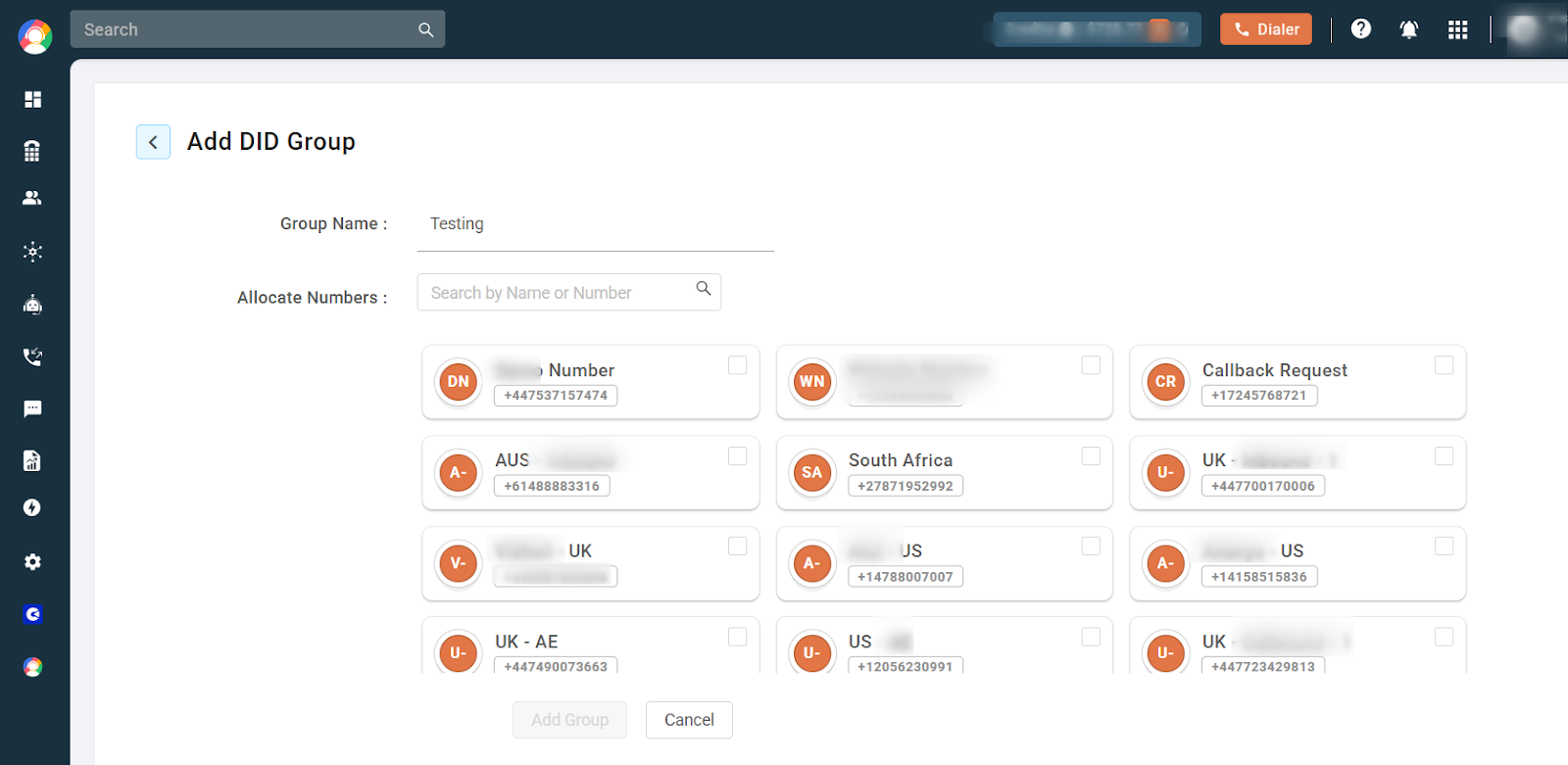Viewport: 1568px width, 765px height.
Task: Click the magnifier in Allocate Numbers search
Action: (704, 288)
